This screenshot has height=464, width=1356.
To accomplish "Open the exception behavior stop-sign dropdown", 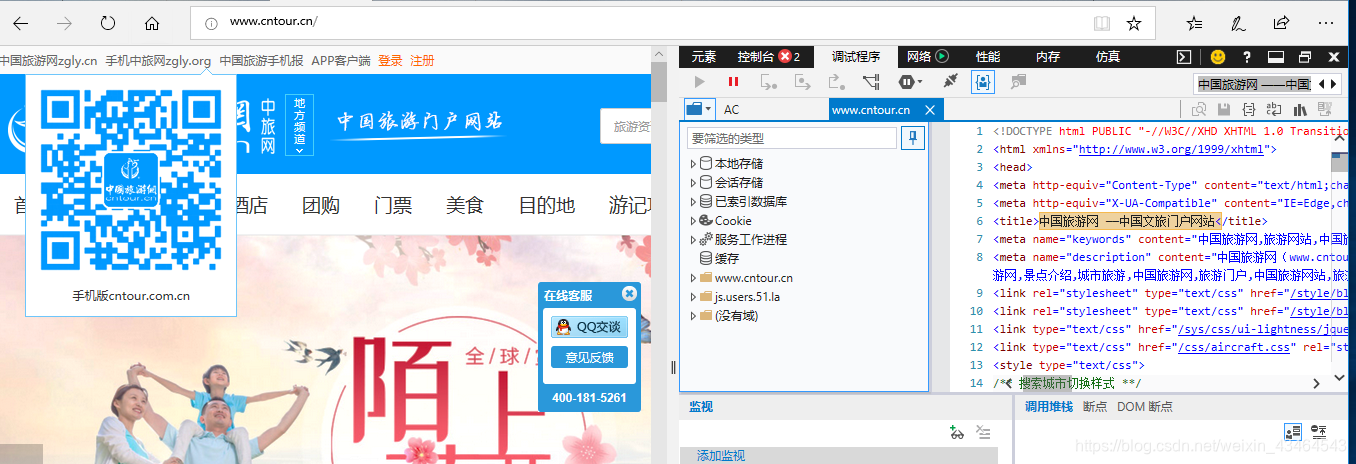I will 910,82.
